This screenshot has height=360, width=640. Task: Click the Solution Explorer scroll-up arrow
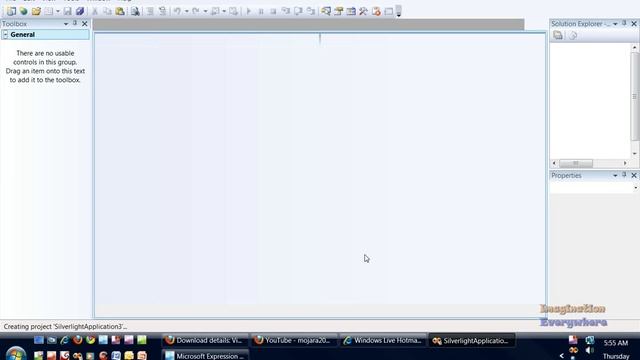coord(634,48)
